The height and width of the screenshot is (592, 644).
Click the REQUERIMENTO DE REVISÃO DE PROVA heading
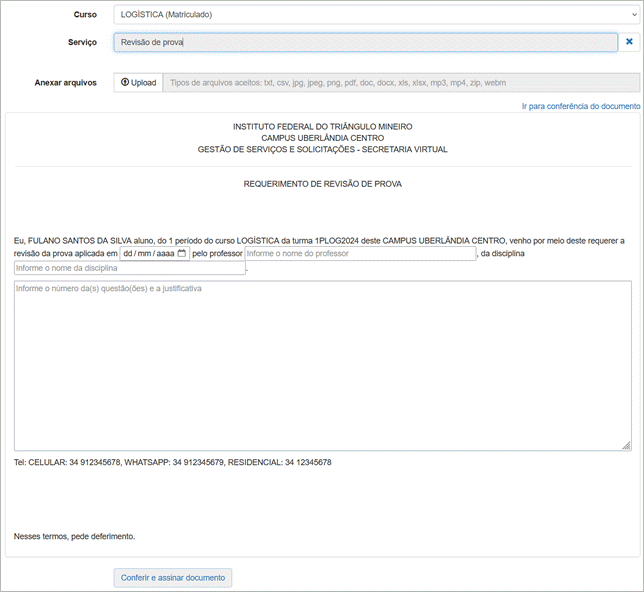pyautogui.click(x=322, y=184)
